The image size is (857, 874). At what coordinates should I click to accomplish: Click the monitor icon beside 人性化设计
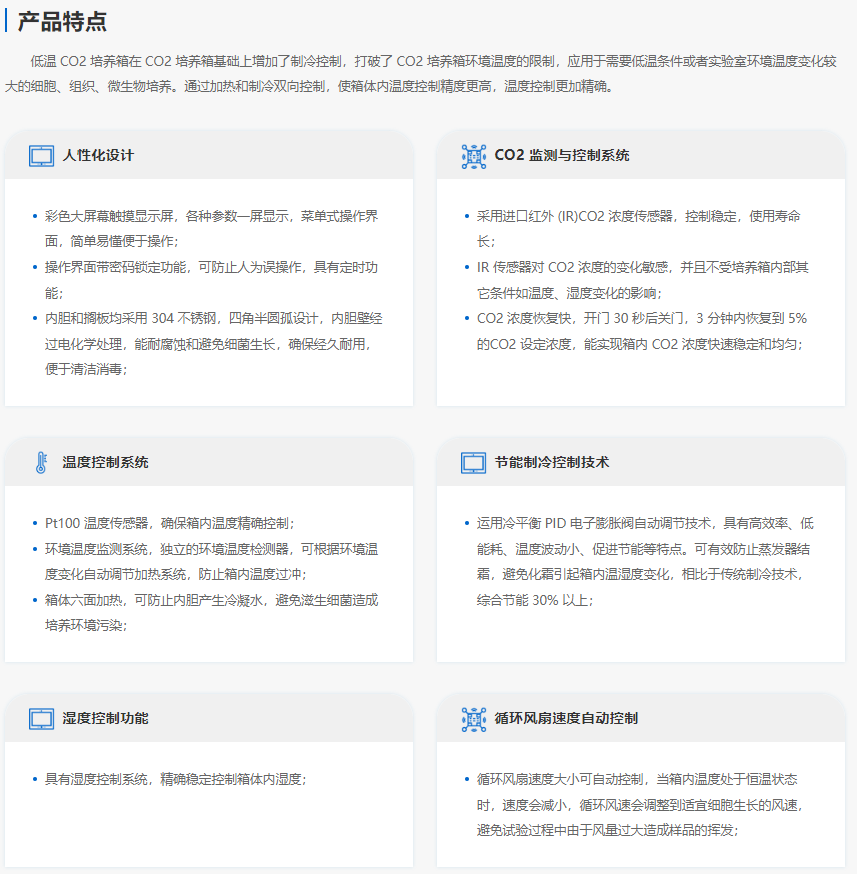[41, 156]
